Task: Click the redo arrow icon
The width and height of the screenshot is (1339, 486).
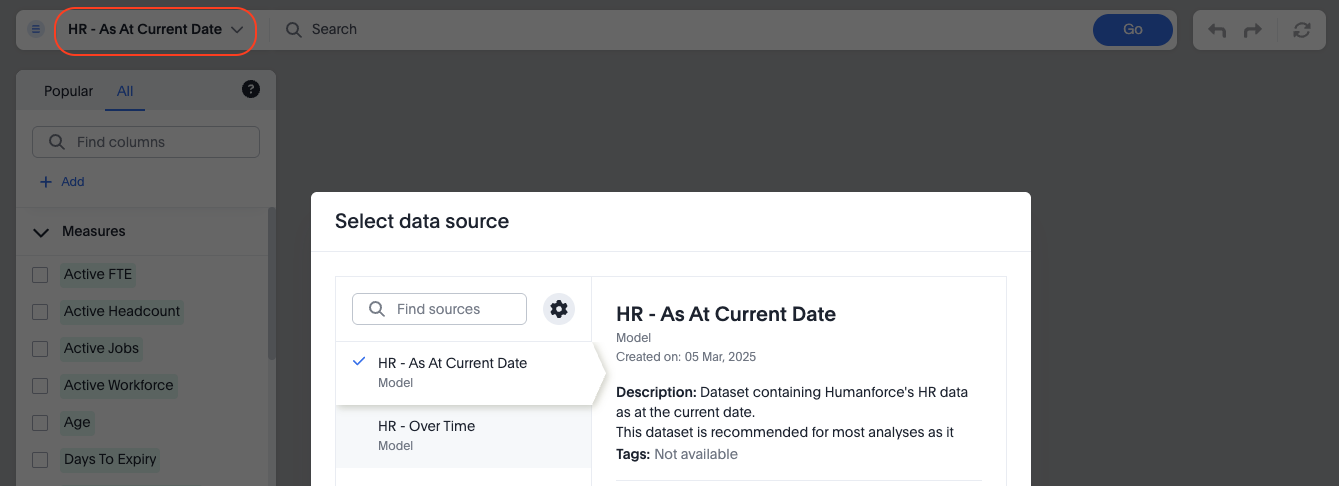Action: [x=1253, y=30]
